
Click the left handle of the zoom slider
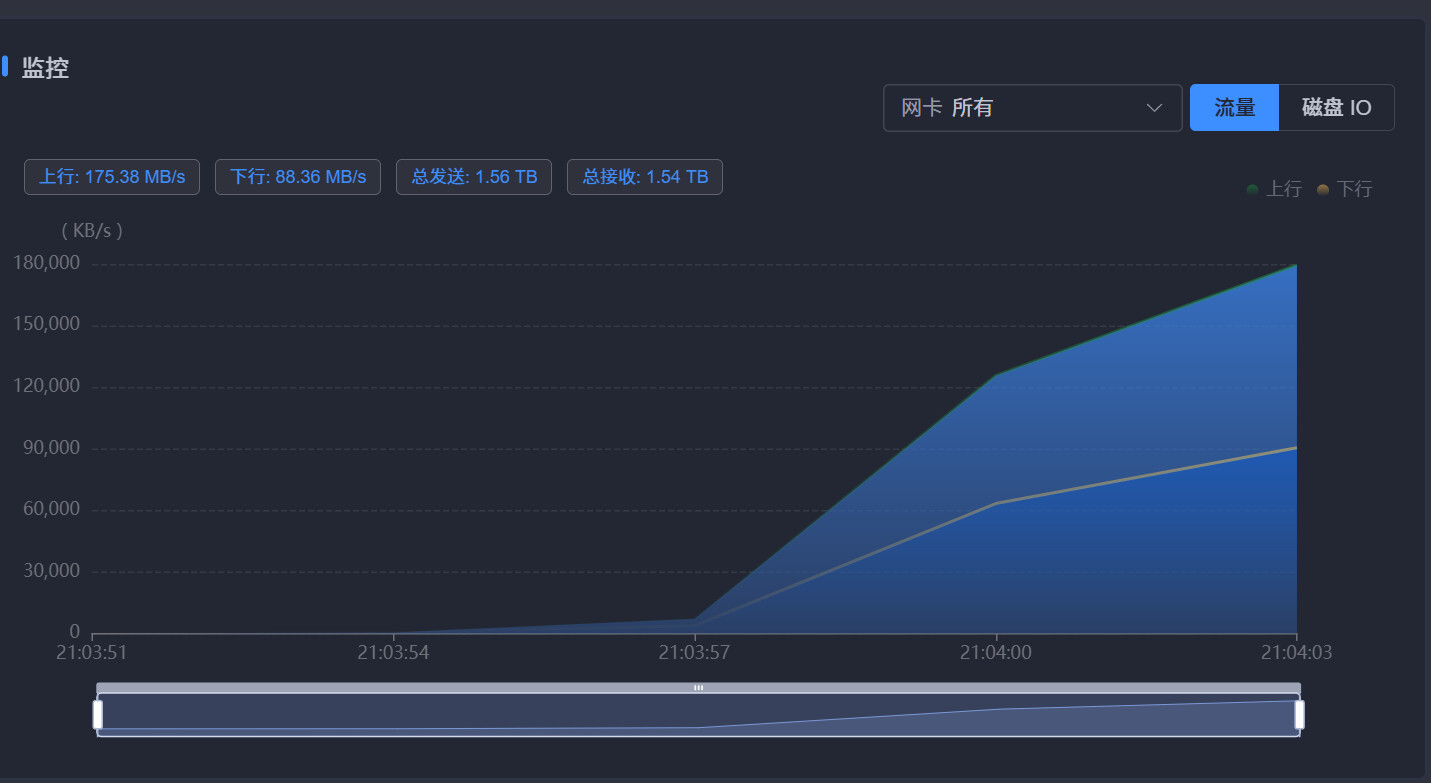(x=98, y=714)
